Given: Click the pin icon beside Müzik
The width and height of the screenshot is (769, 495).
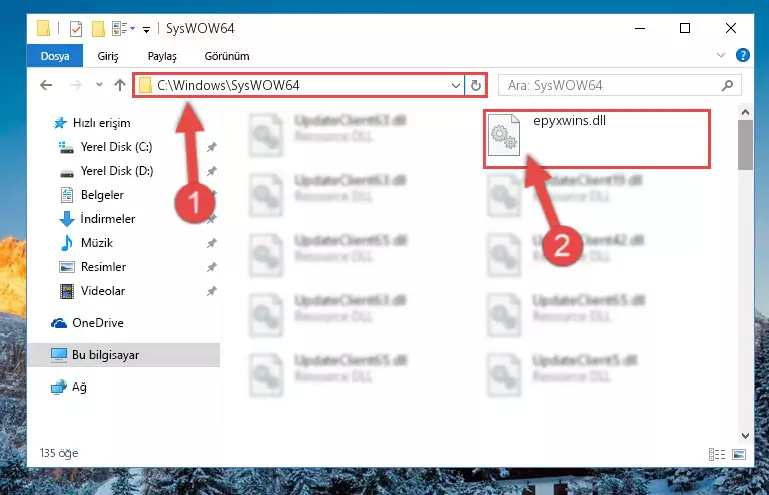Looking at the screenshot, I should pos(211,243).
